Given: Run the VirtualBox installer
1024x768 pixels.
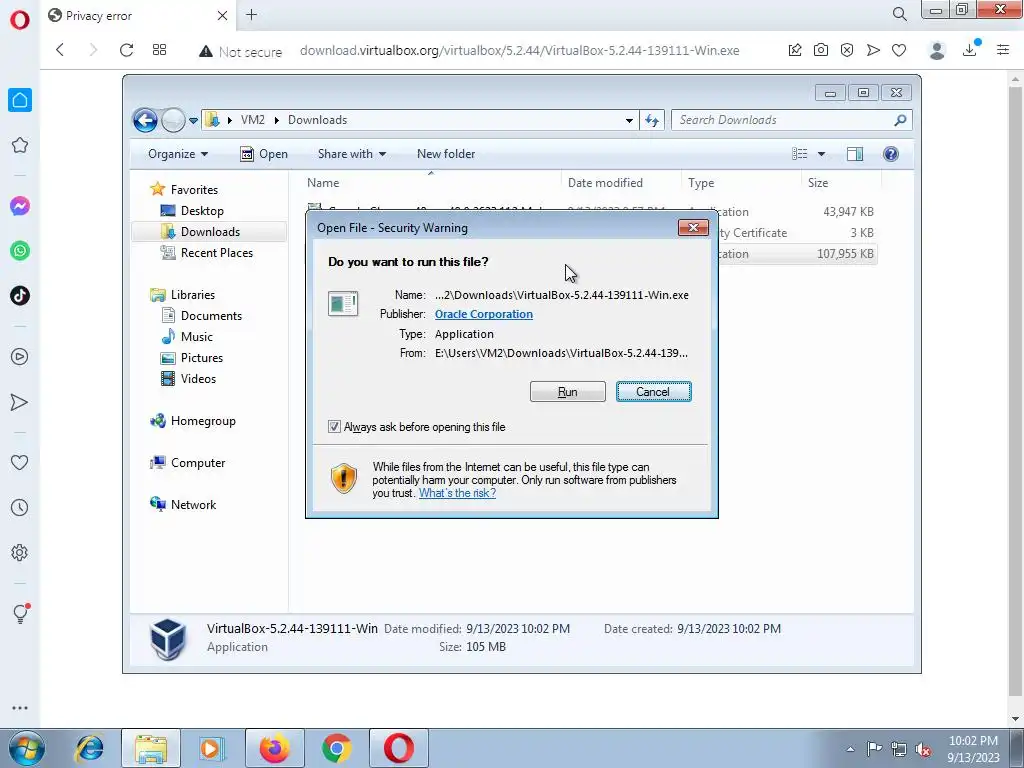Looking at the screenshot, I should [x=568, y=392].
